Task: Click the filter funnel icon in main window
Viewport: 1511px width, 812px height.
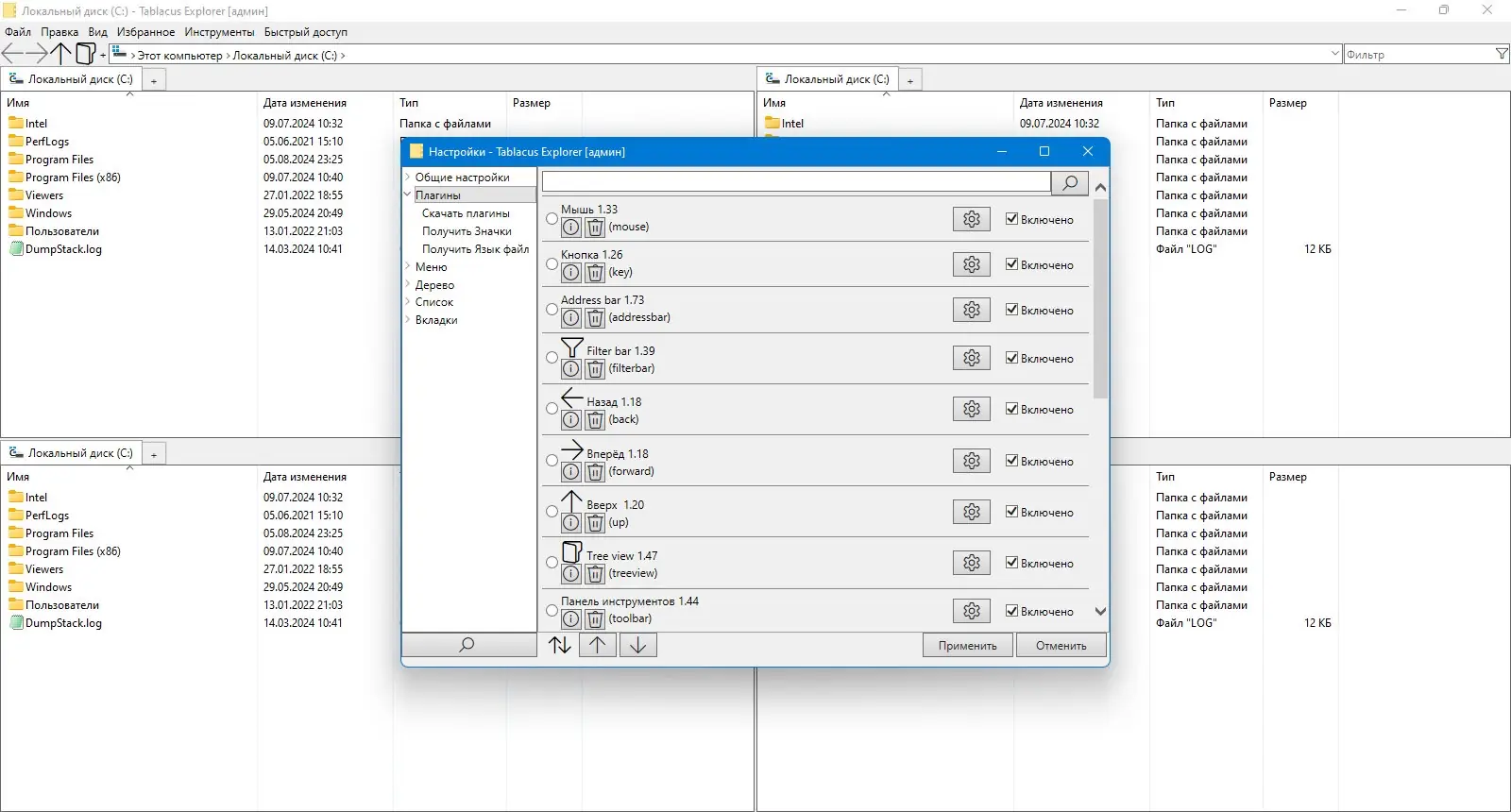Action: pos(1502,54)
